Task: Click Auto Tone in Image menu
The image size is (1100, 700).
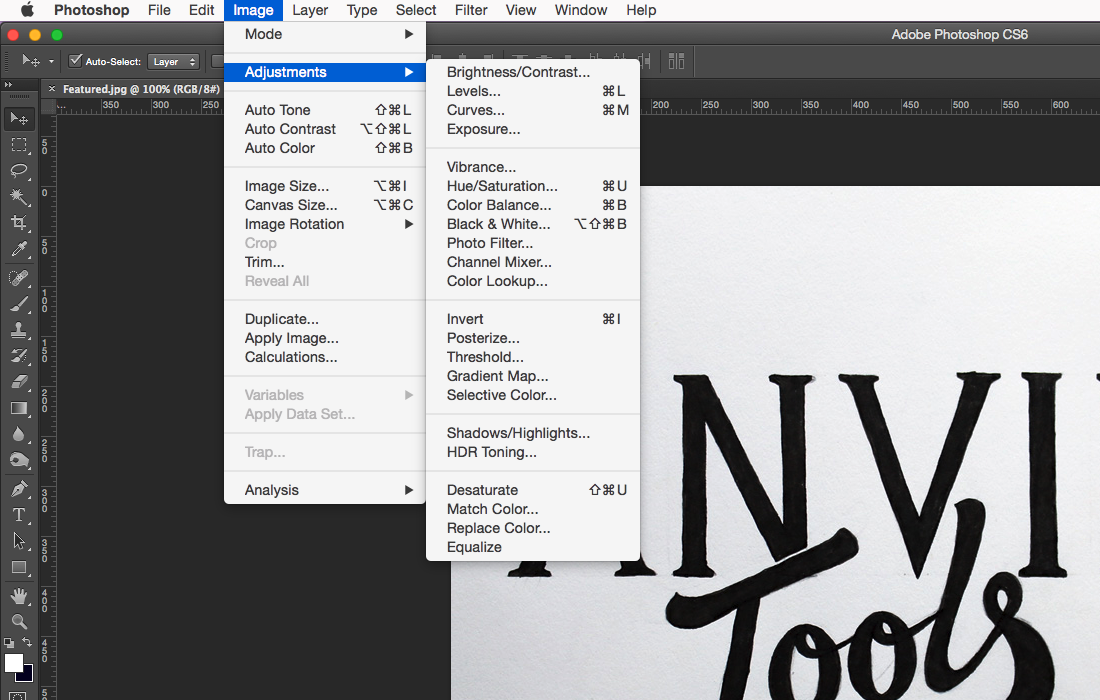Action: click(325, 110)
